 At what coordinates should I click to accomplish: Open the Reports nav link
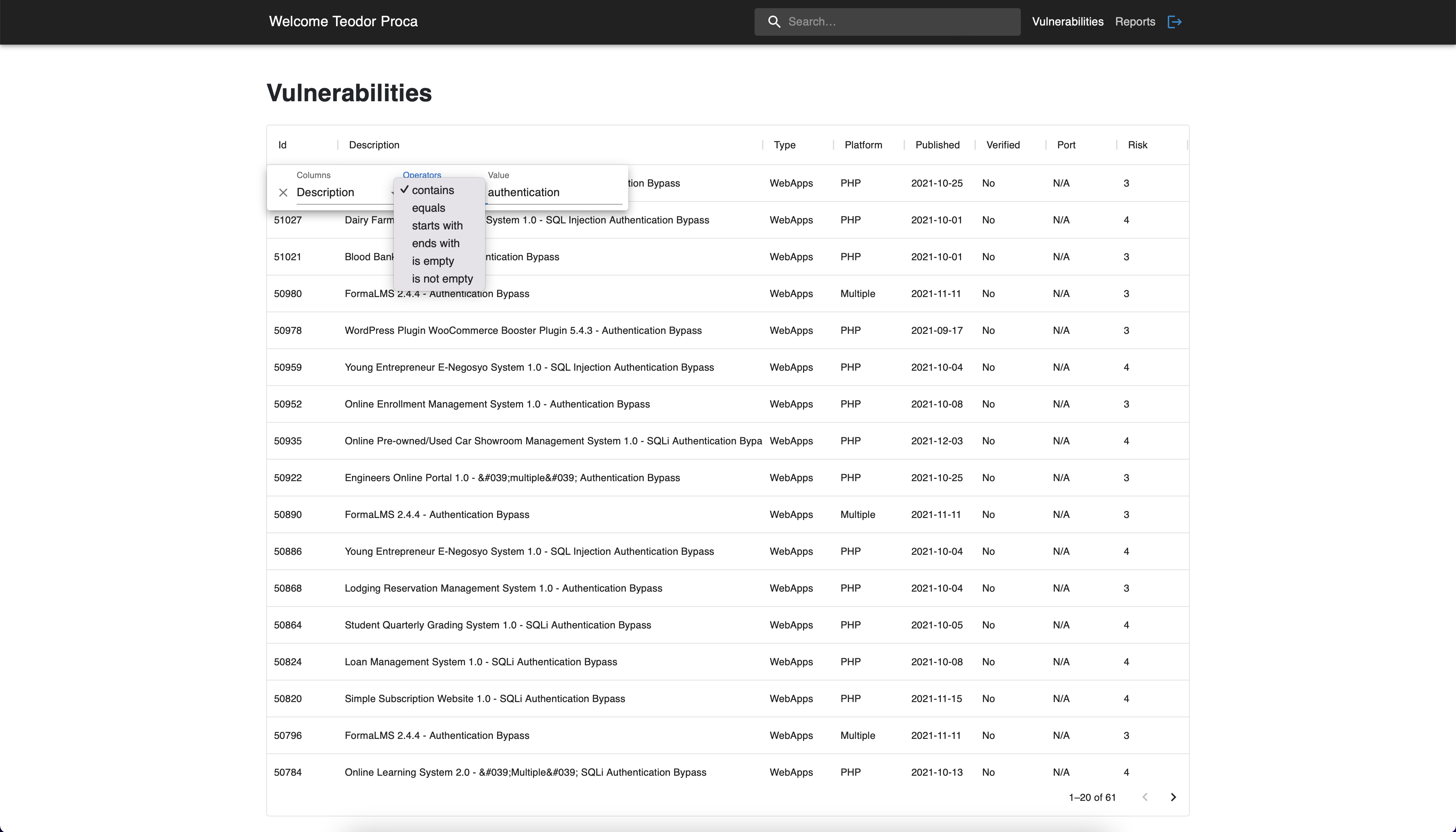click(1135, 22)
